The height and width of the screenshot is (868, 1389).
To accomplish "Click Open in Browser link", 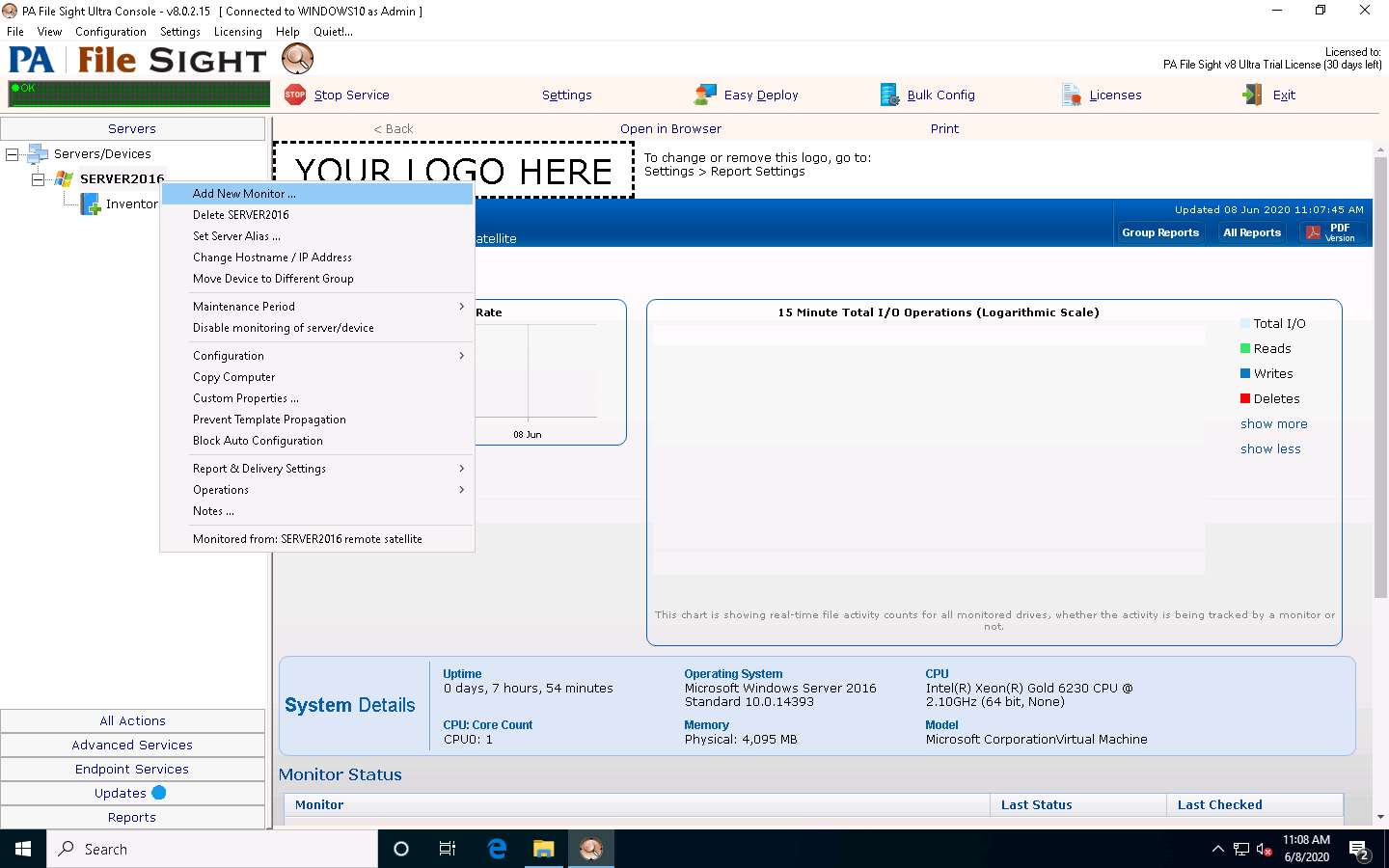I will 670,128.
